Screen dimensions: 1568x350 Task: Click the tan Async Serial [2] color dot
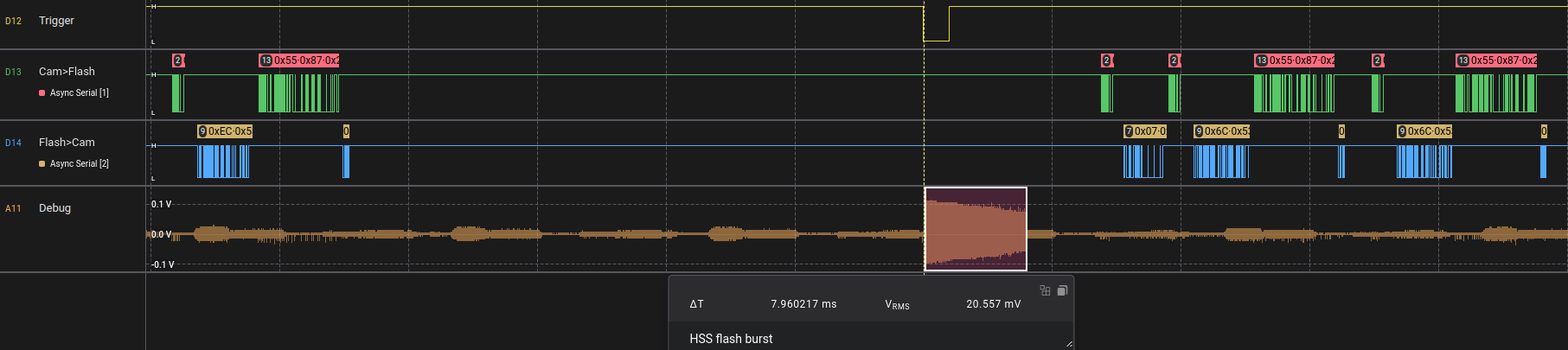tap(42, 163)
